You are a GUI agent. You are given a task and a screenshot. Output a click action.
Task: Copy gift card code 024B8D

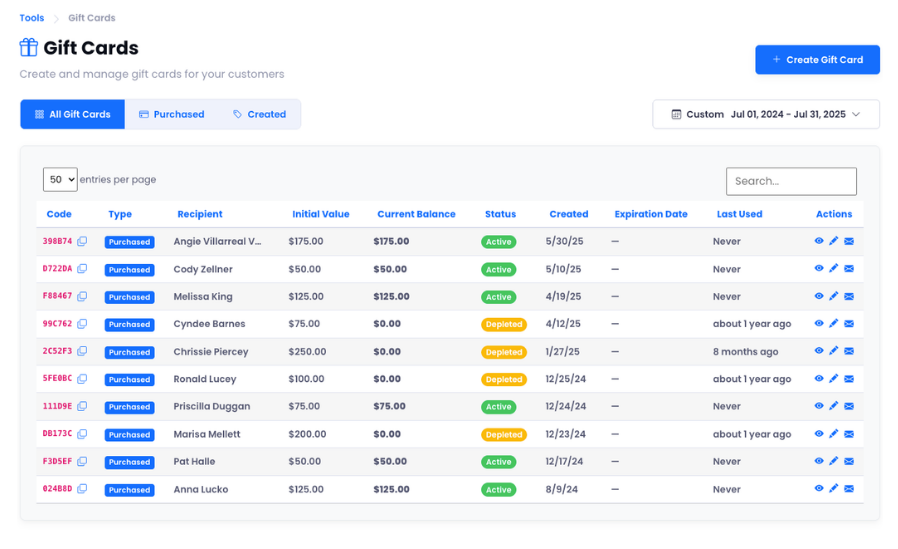point(82,489)
